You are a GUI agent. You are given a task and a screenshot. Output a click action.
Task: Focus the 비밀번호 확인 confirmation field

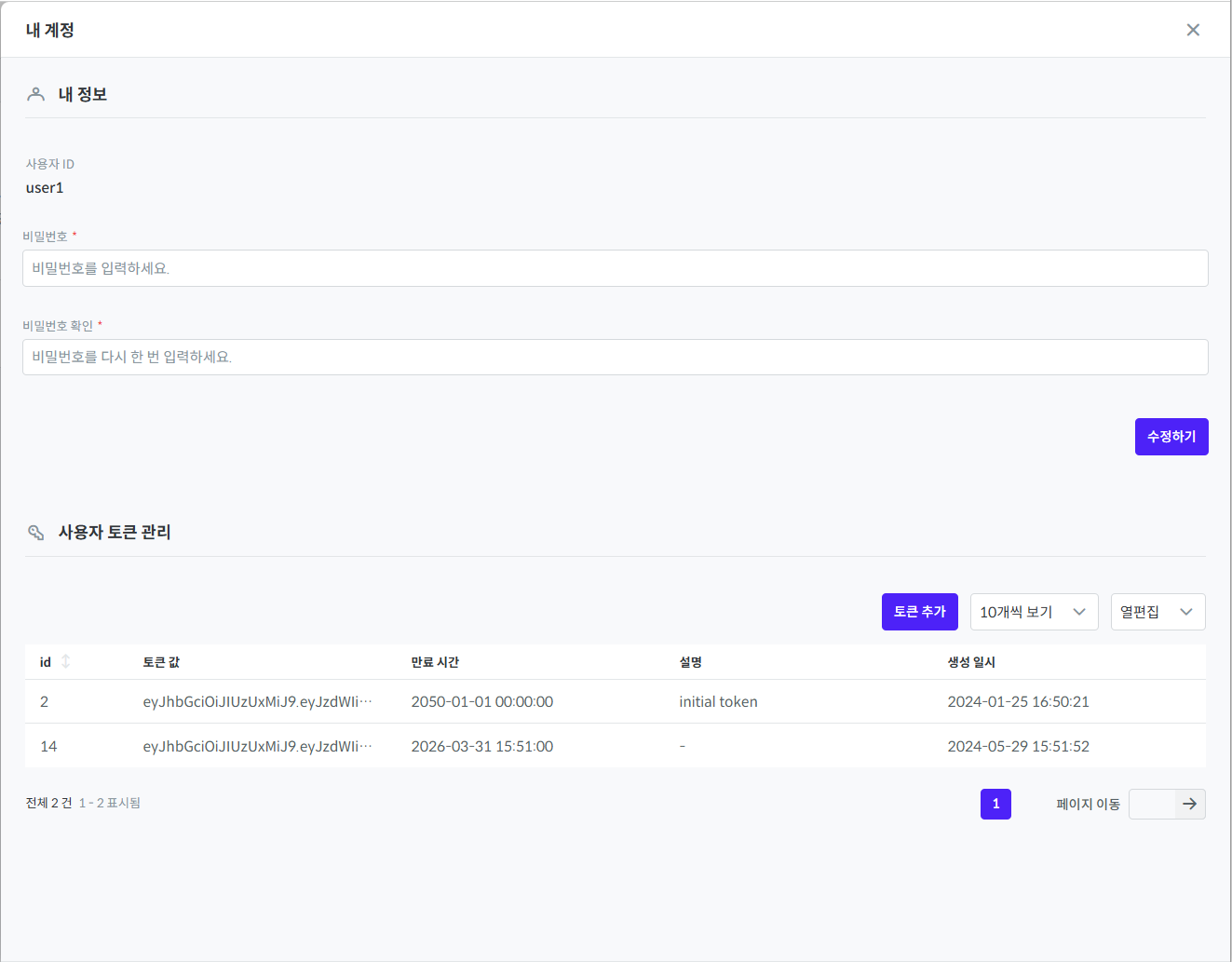pyautogui.click(x=615, y=357)
